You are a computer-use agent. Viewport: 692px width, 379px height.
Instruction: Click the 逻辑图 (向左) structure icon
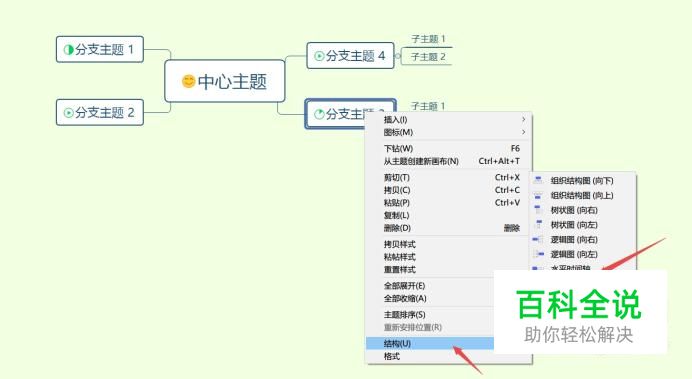pos(538,254)
